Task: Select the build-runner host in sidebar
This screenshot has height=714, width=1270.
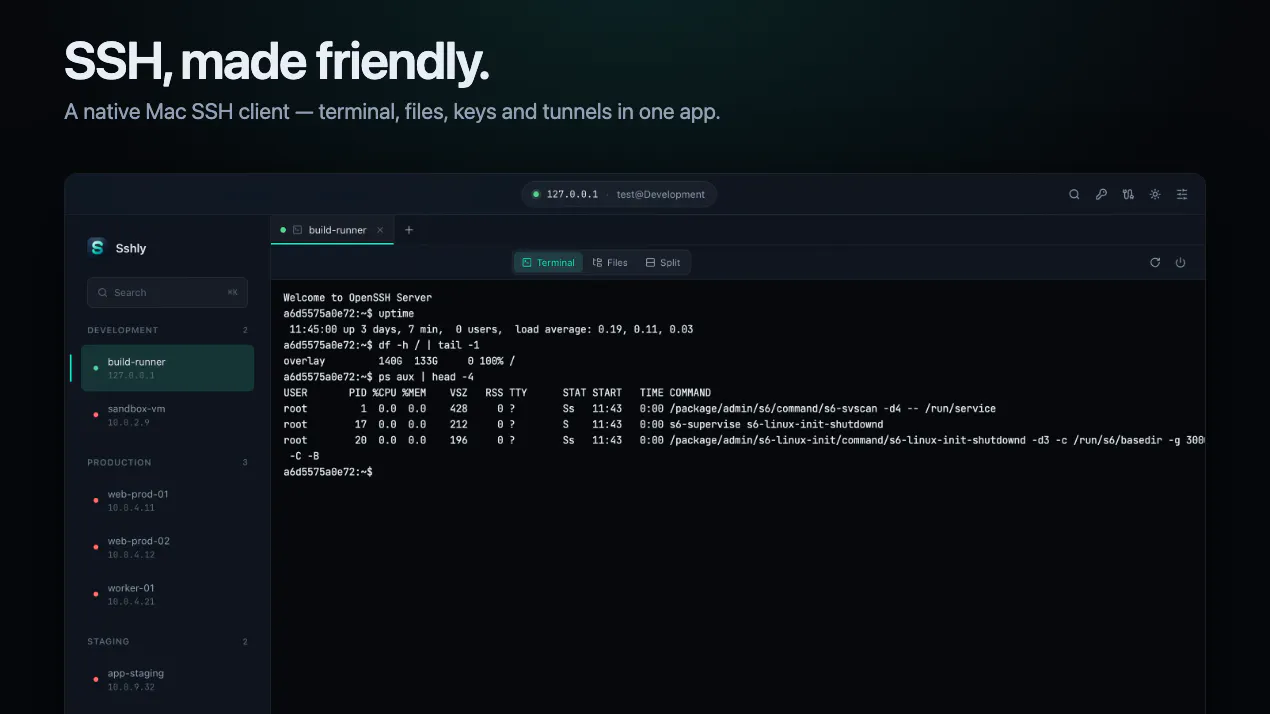Action: tap(168, 368)
